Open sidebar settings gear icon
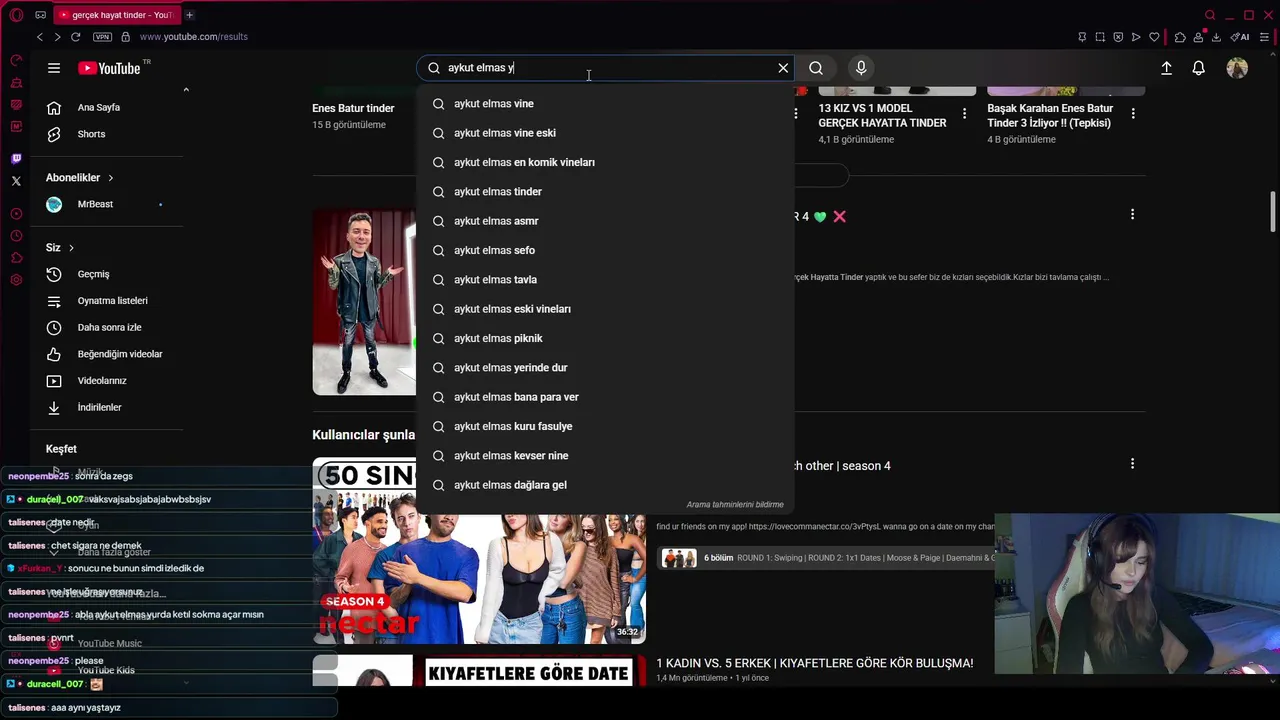The image size is (1280, 720). pyautogui.click(x=16, y=280)
